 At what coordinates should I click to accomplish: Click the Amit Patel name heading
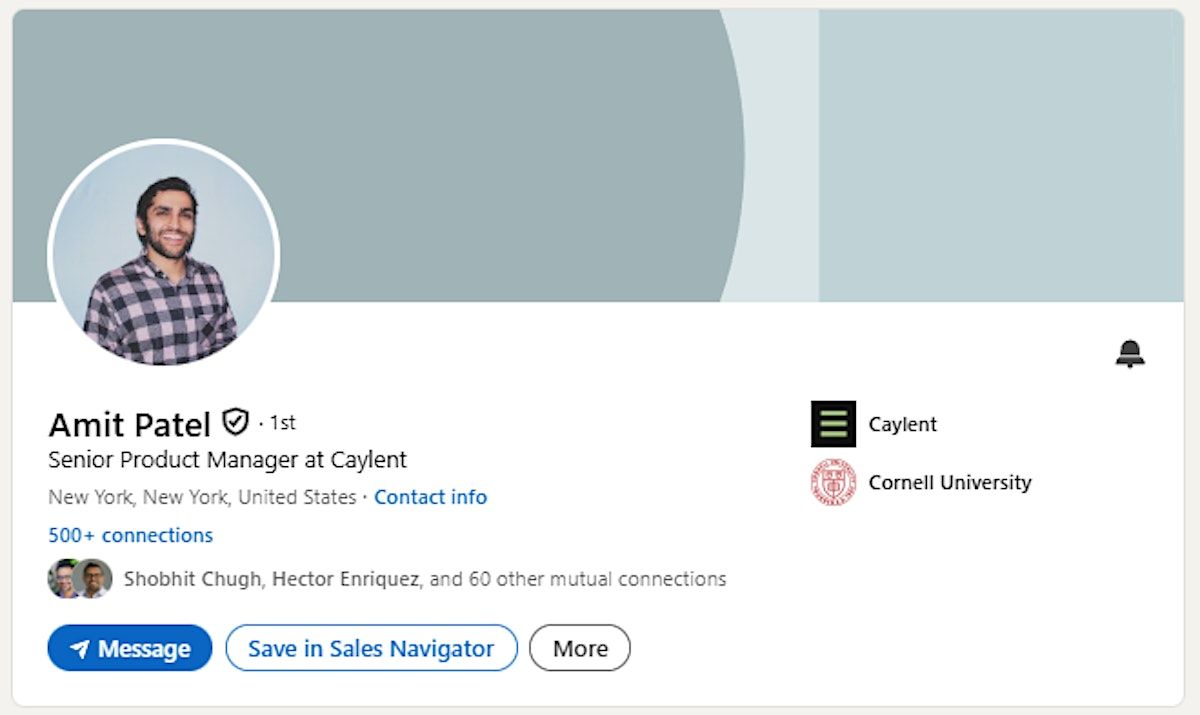point(129,425)
